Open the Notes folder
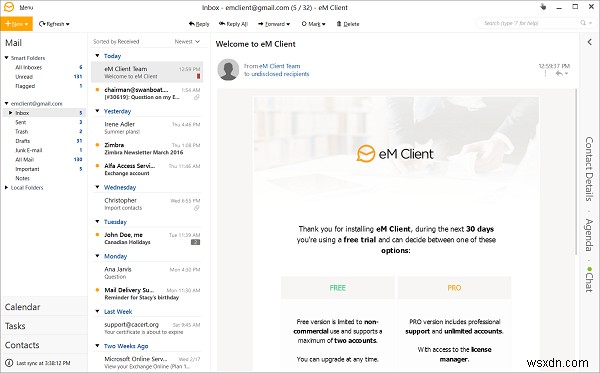The width and height of the screenshot is (600, 373). click(22, 178)
